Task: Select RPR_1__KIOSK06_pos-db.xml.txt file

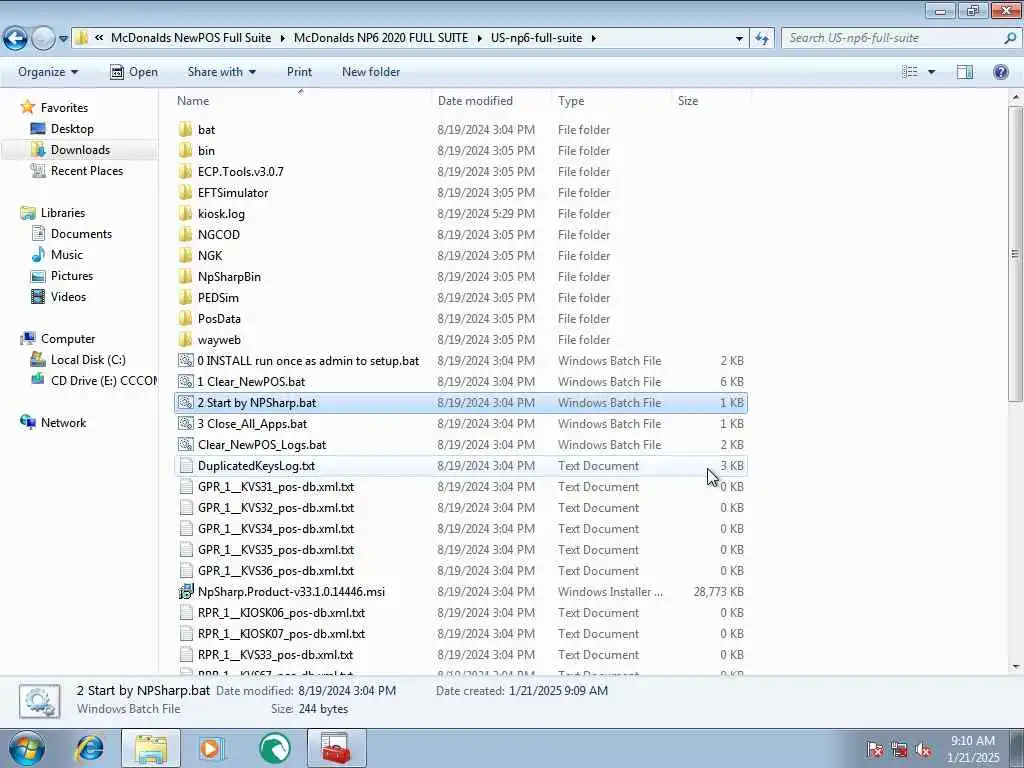Action: click(281, 613)
